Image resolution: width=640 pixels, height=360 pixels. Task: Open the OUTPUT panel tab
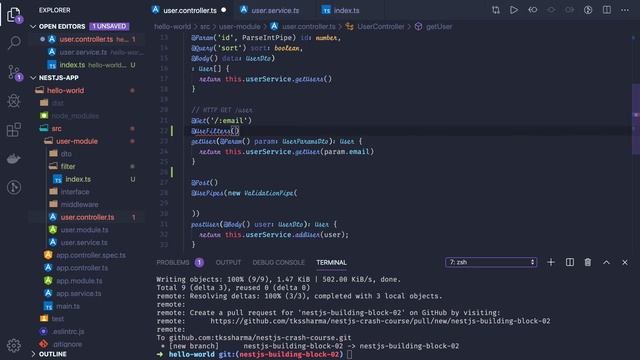click(228, 262)
